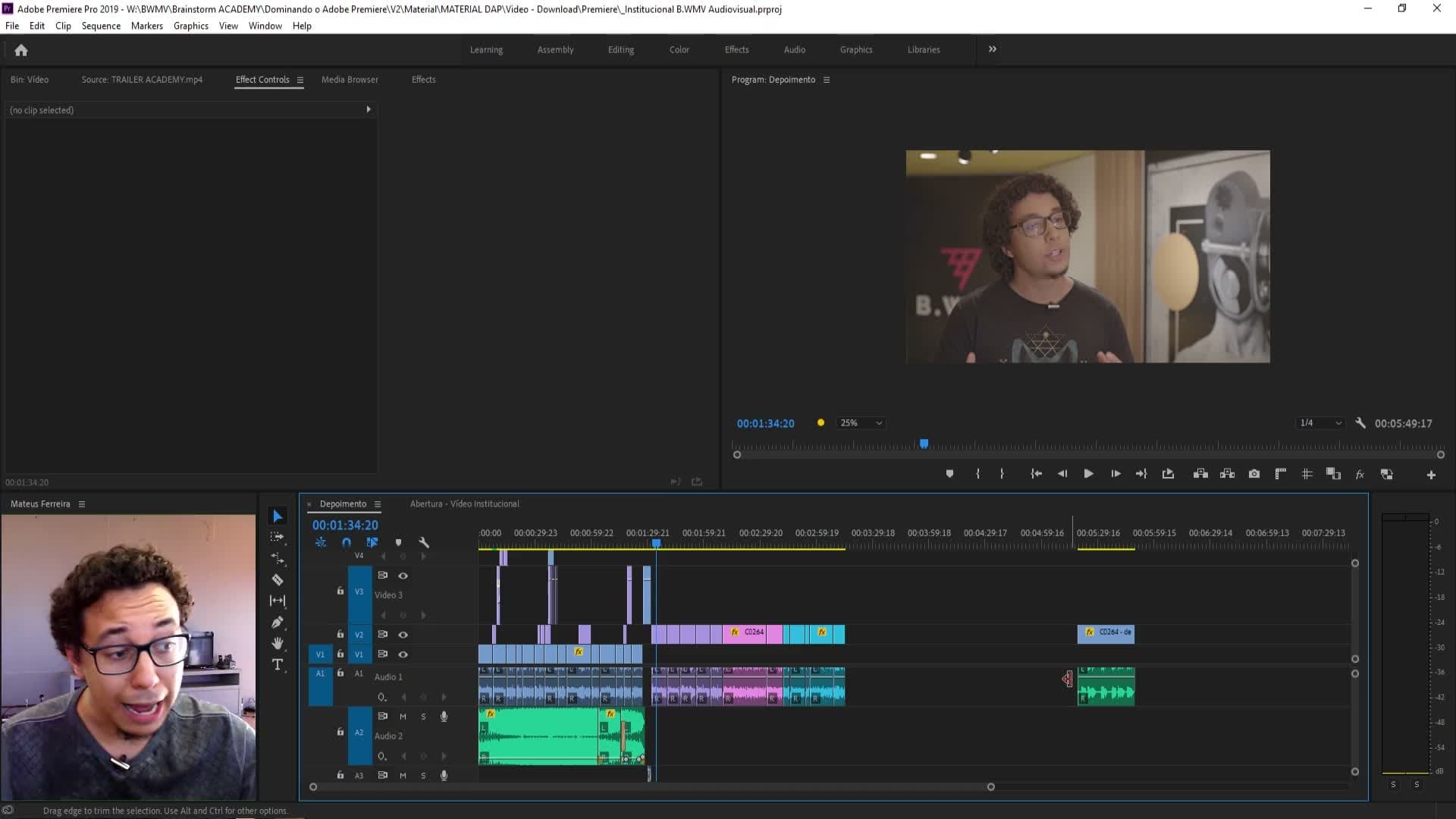This screenshot has height=819, width=1456.
Task: Switch to the Graphics workspace
Action: (855, 50)
